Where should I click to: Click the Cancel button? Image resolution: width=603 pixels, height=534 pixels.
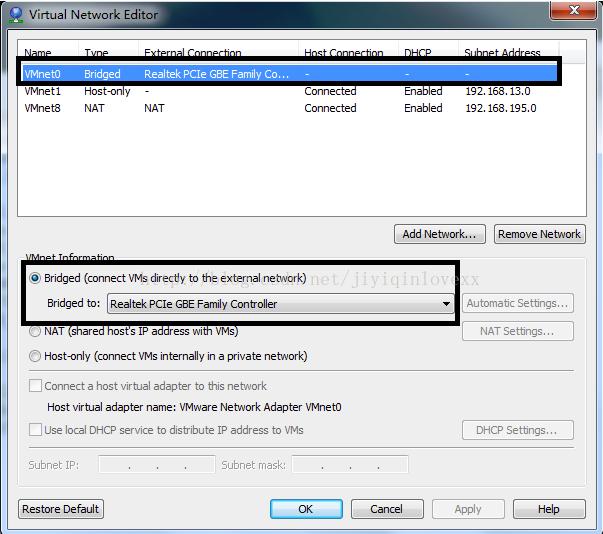click(x=387, y=509)
